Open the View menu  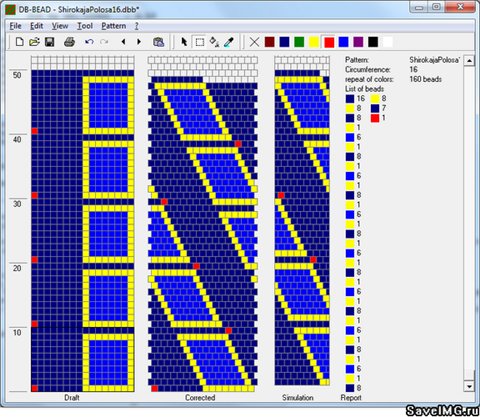click(60, 26)
